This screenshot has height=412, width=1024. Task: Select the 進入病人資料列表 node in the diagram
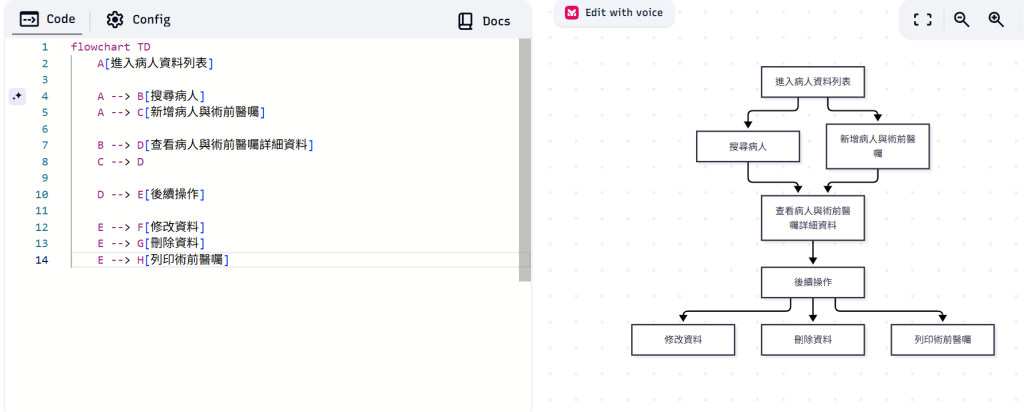(x=812, y=82)
